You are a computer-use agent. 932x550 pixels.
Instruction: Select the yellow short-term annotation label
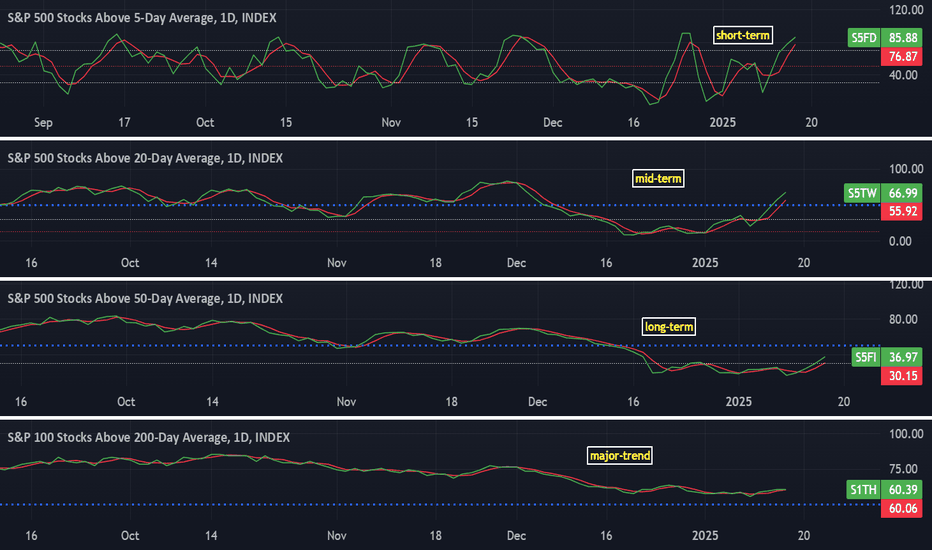743,35
